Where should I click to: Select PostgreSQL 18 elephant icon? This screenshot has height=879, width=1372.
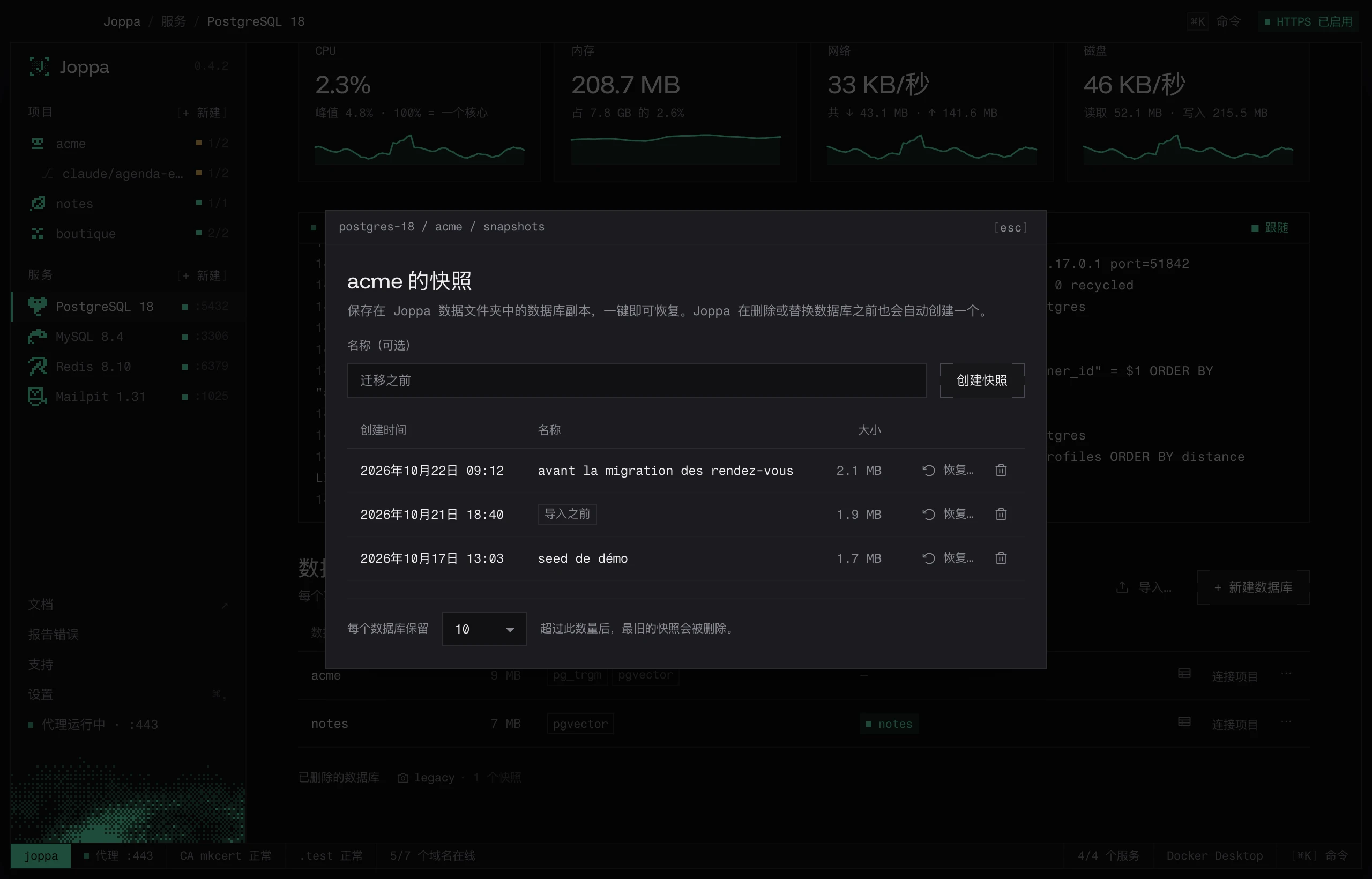[x=37, y=307]
